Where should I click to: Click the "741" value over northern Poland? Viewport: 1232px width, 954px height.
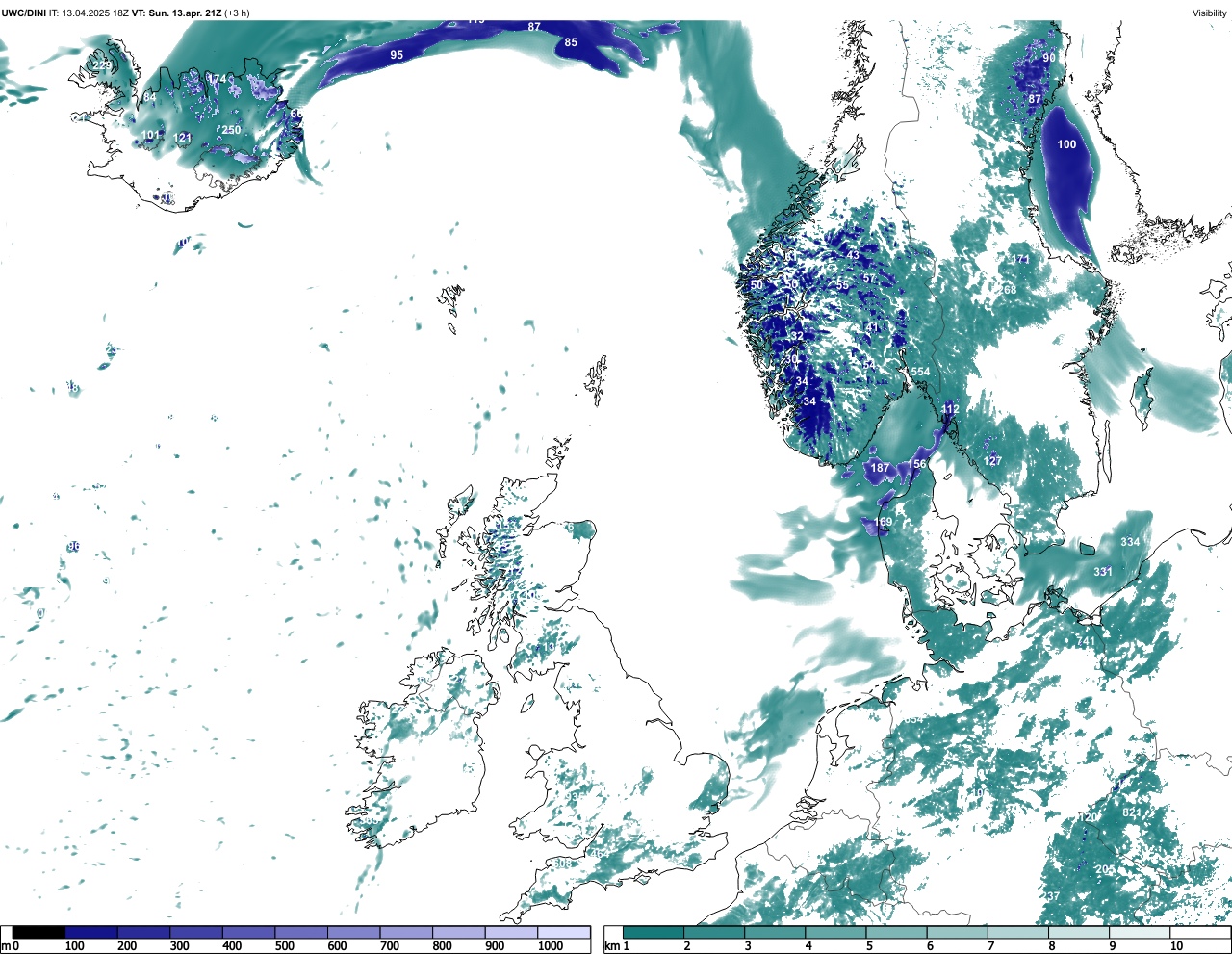coord(1086,642)
